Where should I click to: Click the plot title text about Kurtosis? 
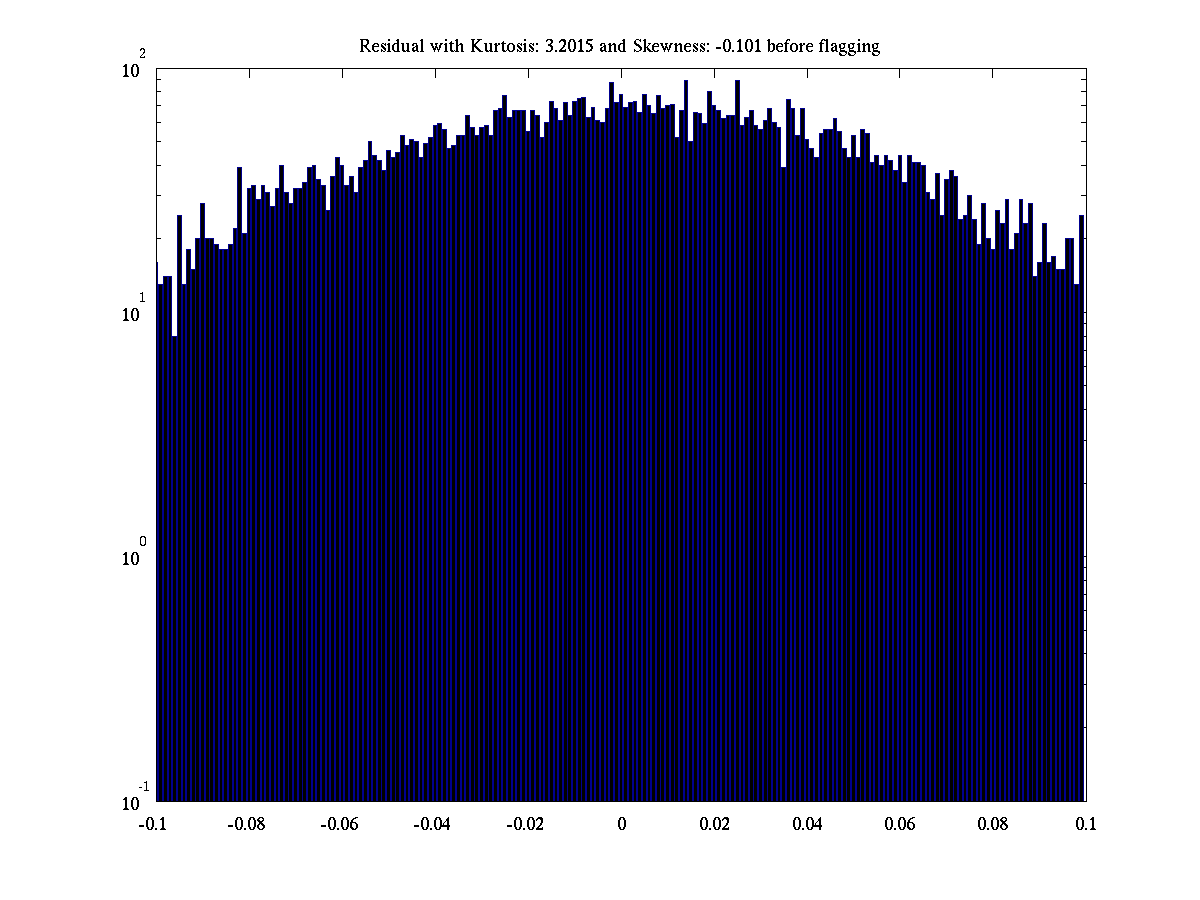619,47
